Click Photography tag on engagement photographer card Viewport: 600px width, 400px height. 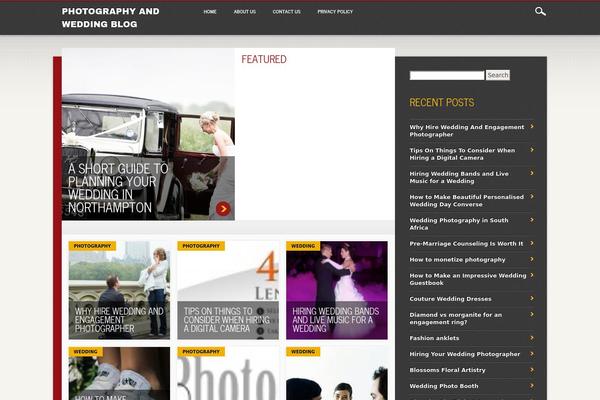(x=92, y=246)
